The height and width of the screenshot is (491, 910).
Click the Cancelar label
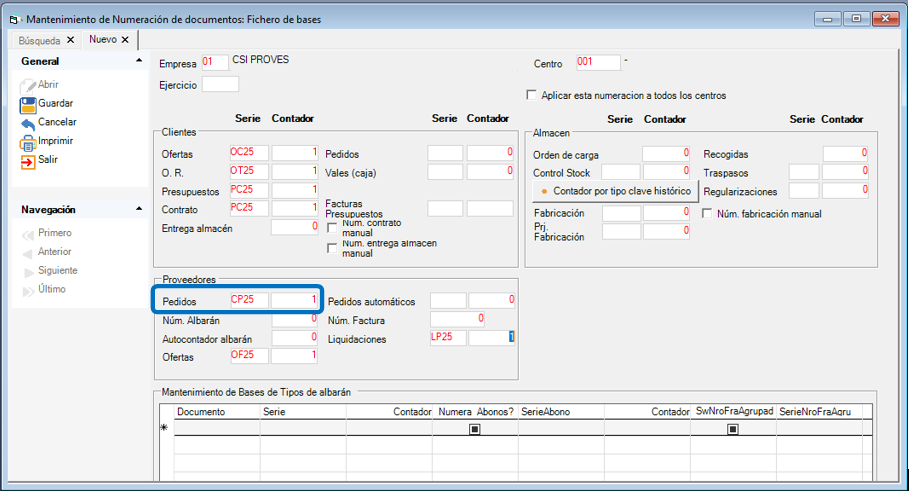coord(57,122)
